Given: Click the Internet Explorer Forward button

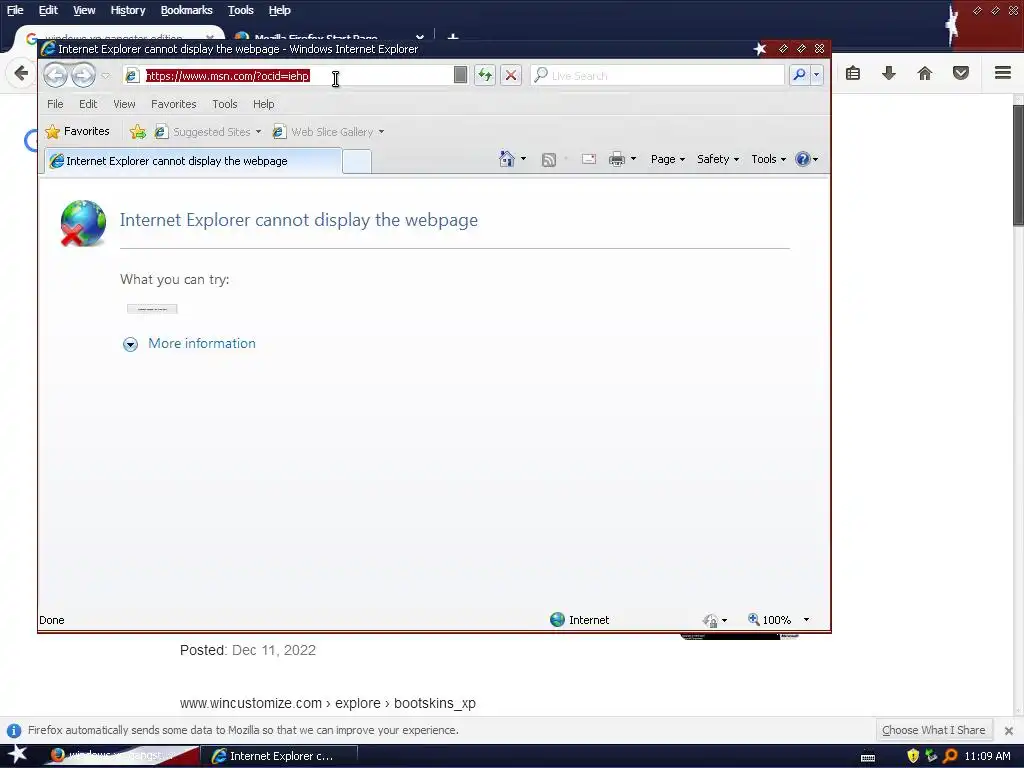Looking at the screenshot, I should [x=84, y=75].
